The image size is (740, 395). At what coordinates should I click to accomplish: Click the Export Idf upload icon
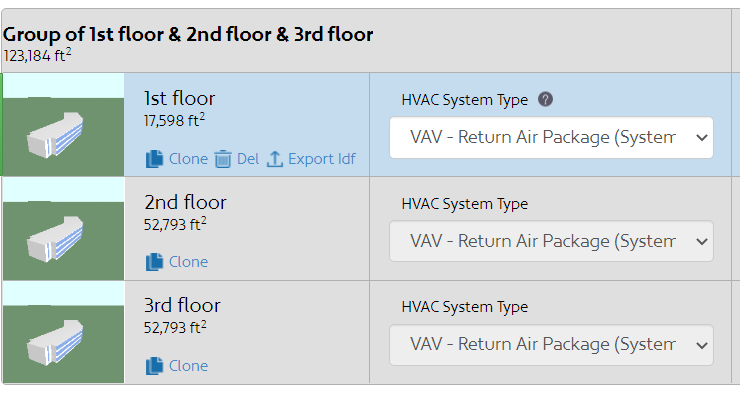(275, 159)
